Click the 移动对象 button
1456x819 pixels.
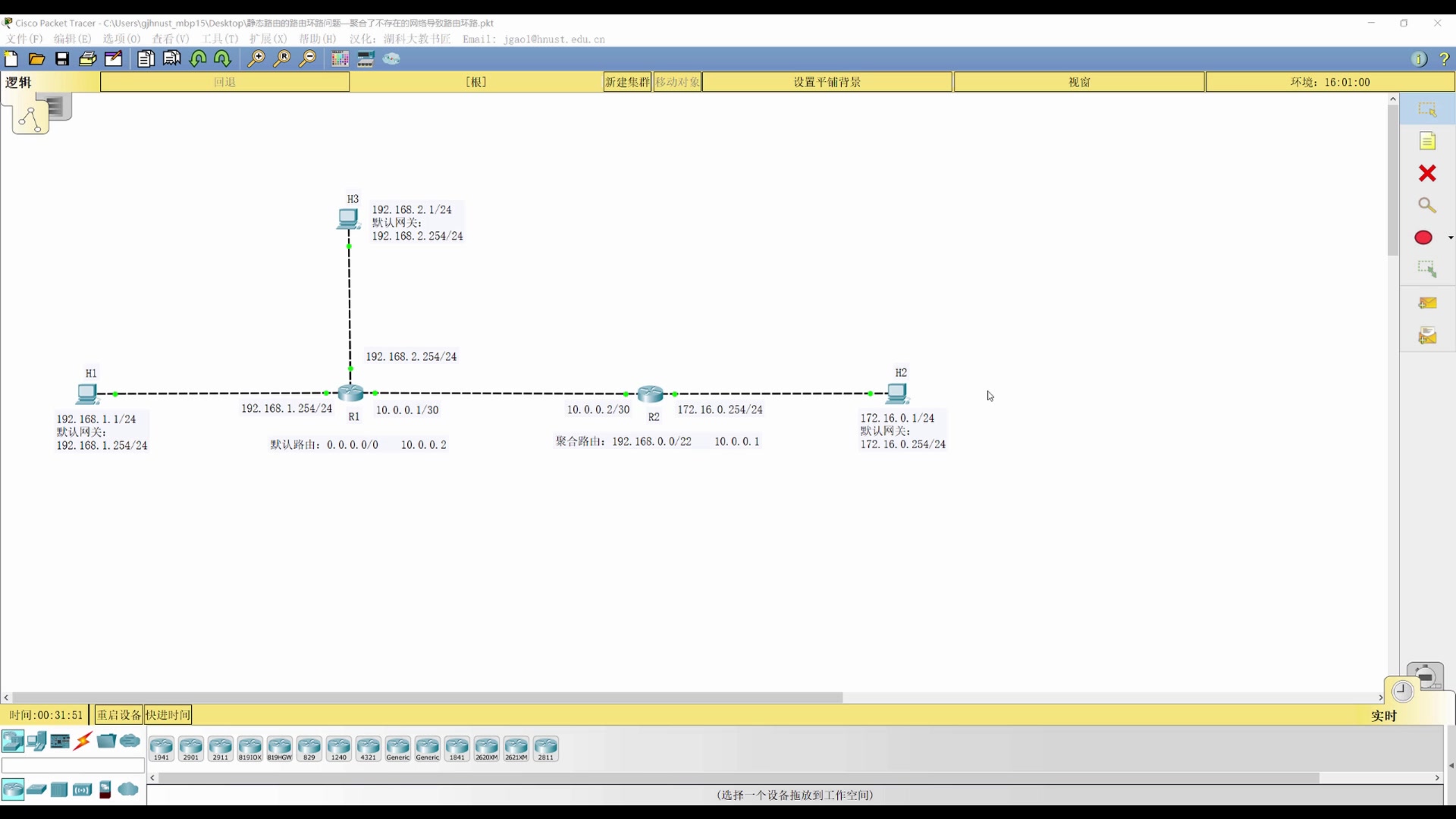(677, 82)
